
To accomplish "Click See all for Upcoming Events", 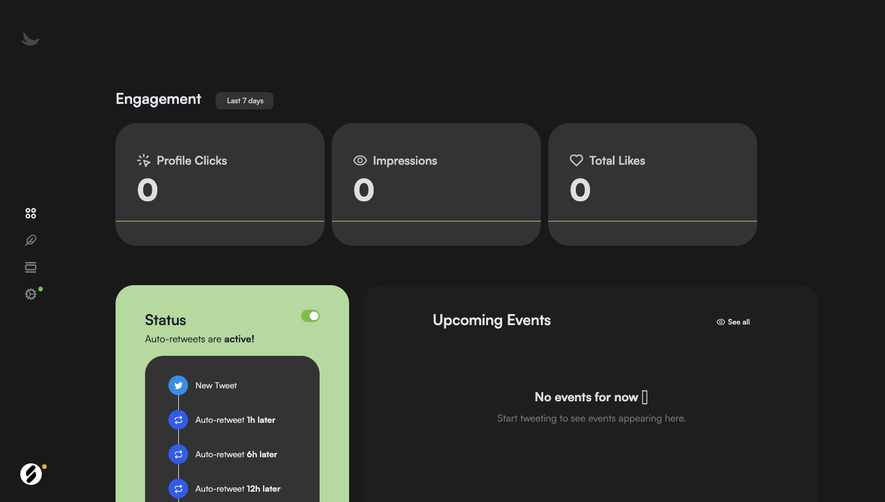I will click(x=733, y=322).
